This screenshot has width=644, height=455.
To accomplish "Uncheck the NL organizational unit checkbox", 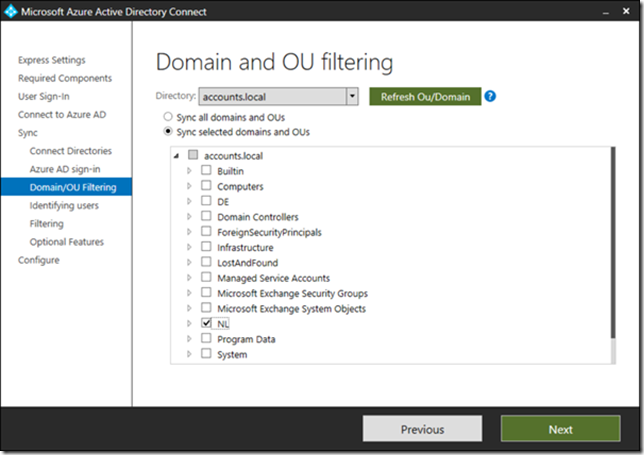I will 206,324.
